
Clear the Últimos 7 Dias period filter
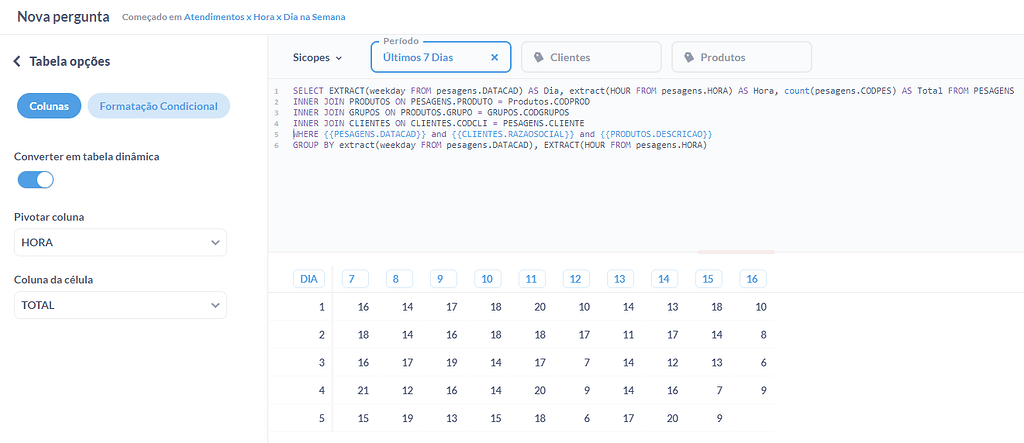tap(494, 58)
